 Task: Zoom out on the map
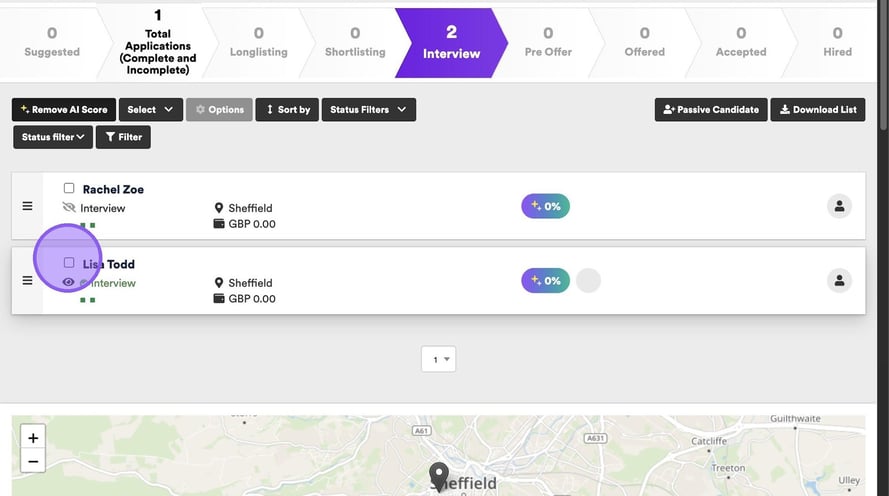33,461
